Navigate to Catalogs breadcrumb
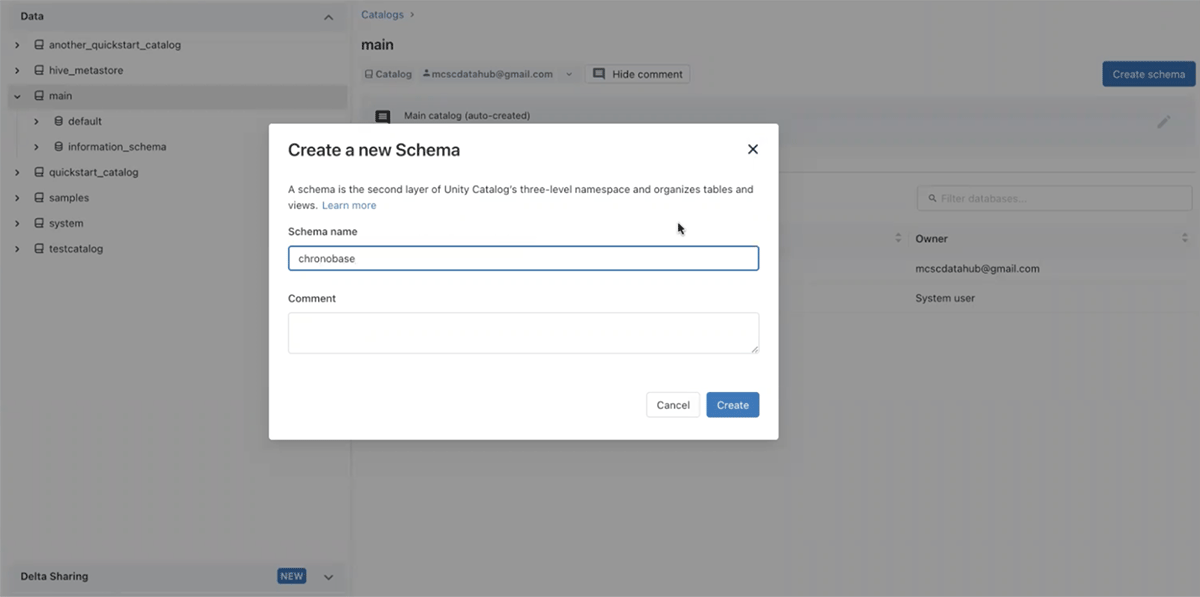This screenshot has width=1200, height=597. [x=382, y=15]
